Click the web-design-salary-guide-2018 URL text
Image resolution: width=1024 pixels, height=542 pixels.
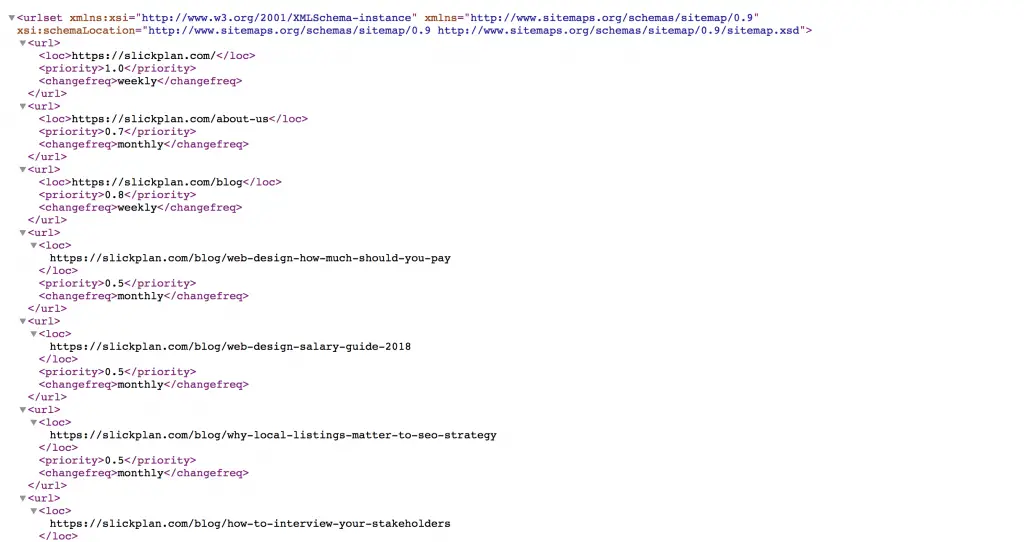(231, 347)
